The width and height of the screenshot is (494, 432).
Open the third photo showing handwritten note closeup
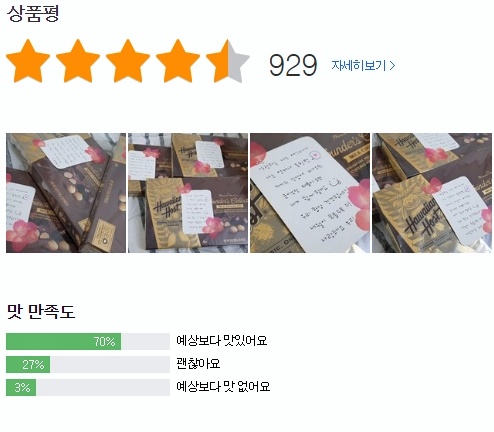[x=310, y=193]
